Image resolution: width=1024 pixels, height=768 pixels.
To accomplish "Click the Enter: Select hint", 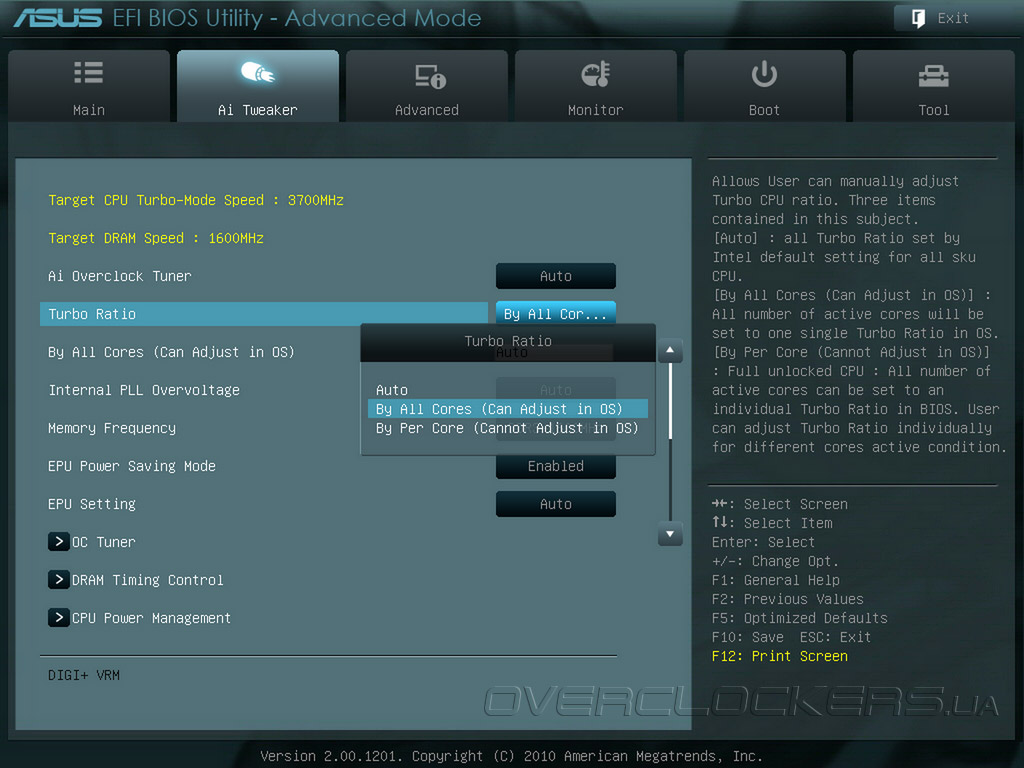I will (x=763, y=542).
